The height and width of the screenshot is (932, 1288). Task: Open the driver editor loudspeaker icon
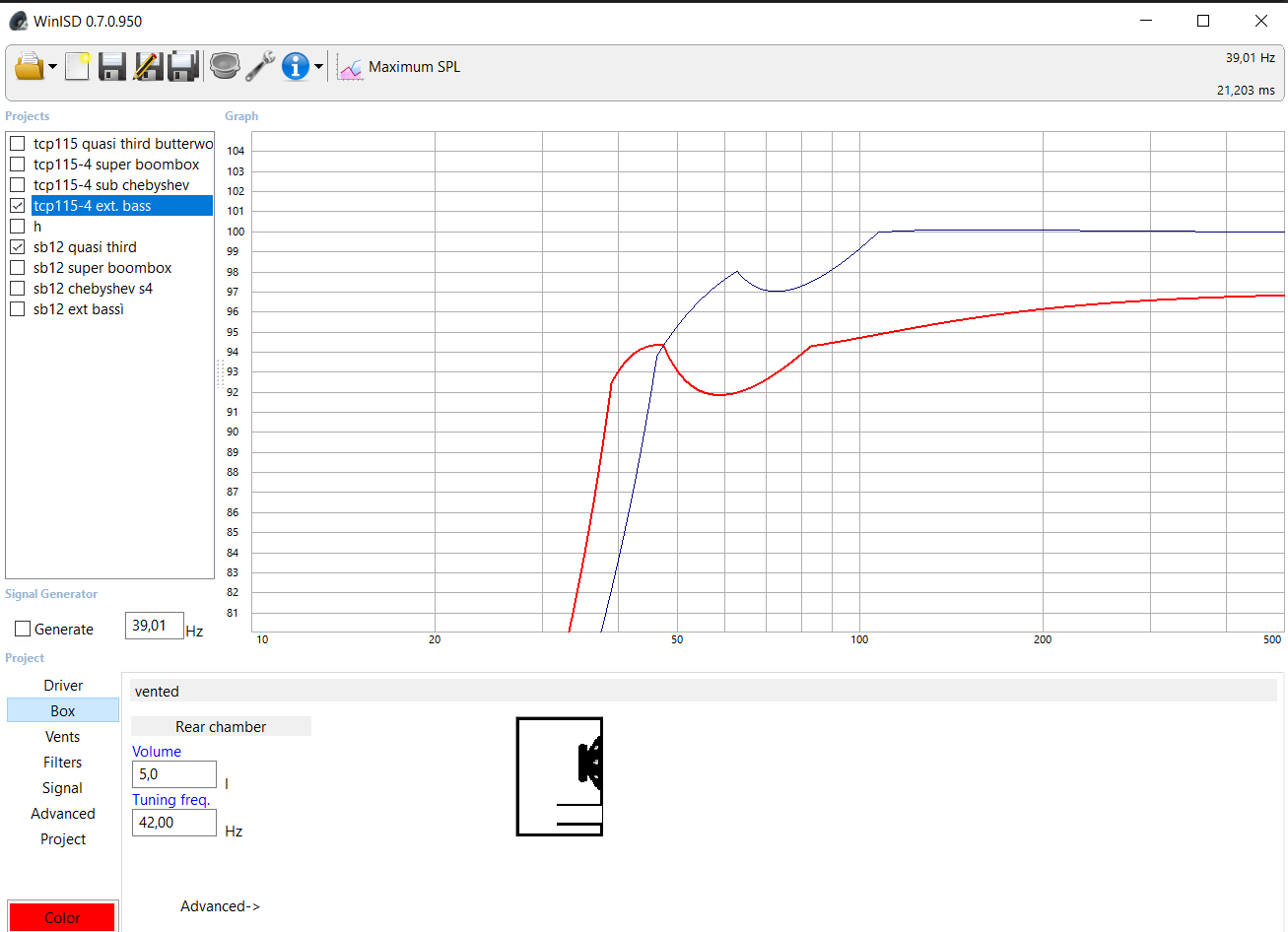225,66
